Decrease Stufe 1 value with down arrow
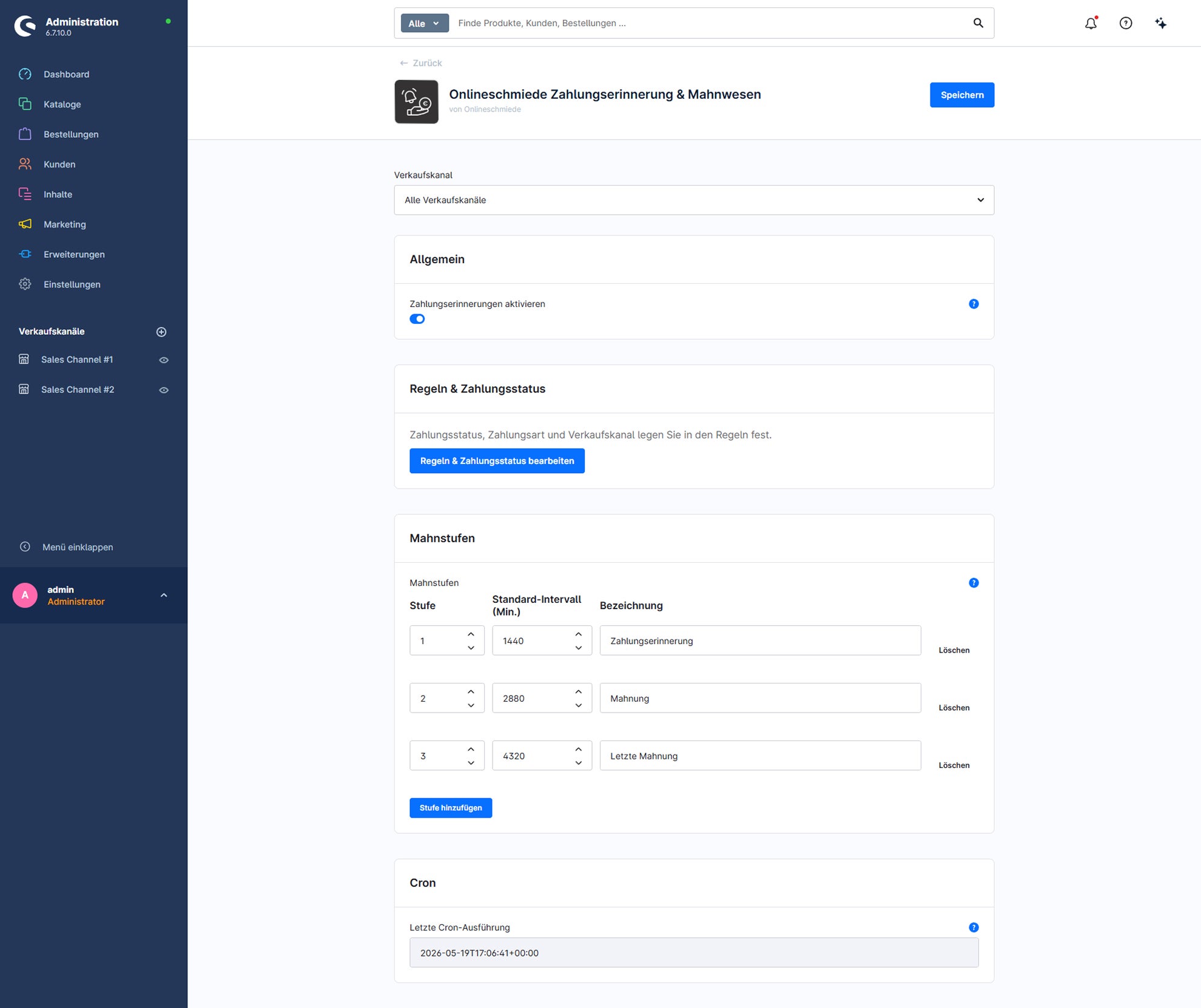 [x=471, y=648]
